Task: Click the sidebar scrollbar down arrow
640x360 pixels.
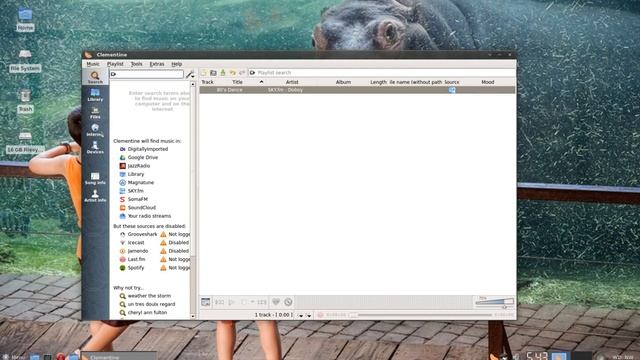Action: point(193,316)
